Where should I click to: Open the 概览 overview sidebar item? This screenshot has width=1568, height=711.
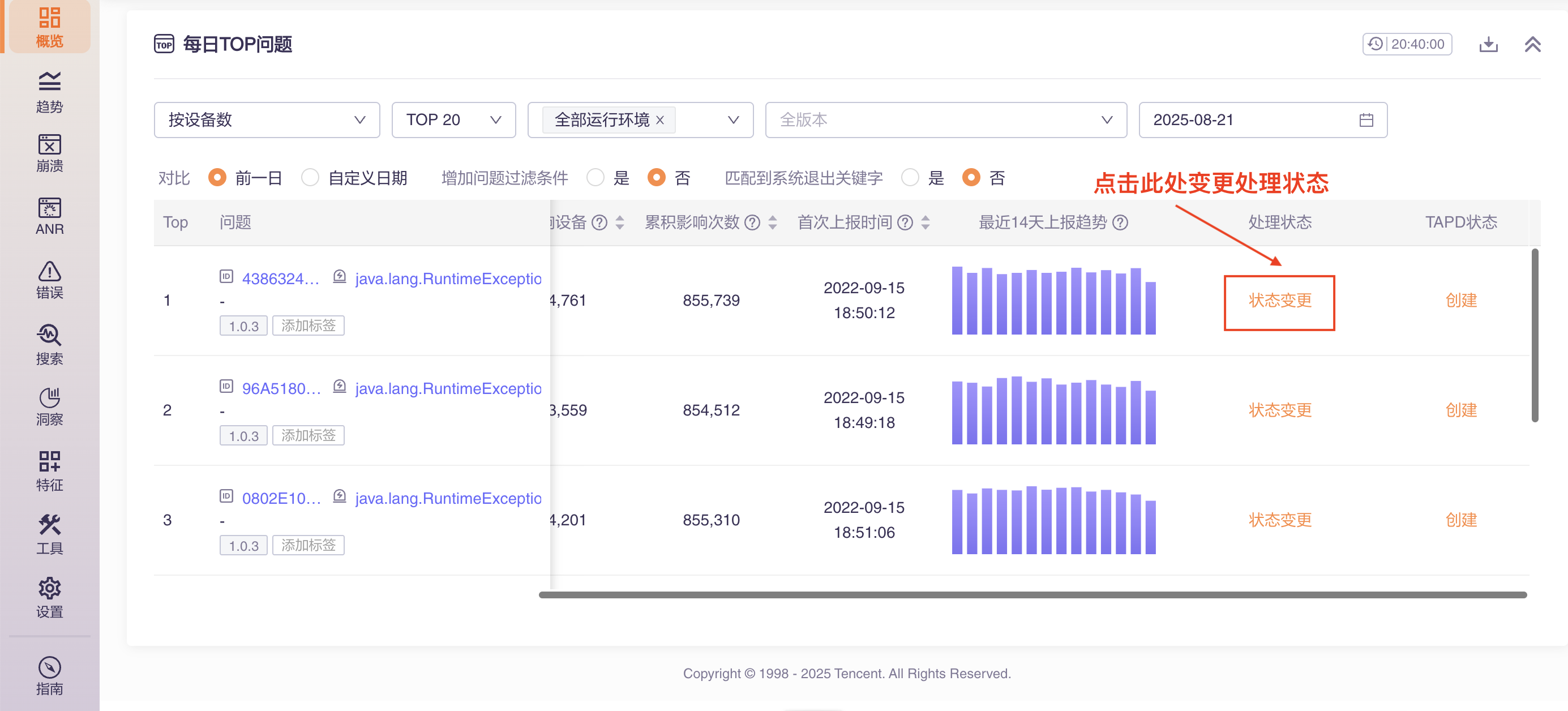pyautogui.click(x=49, y=27)
